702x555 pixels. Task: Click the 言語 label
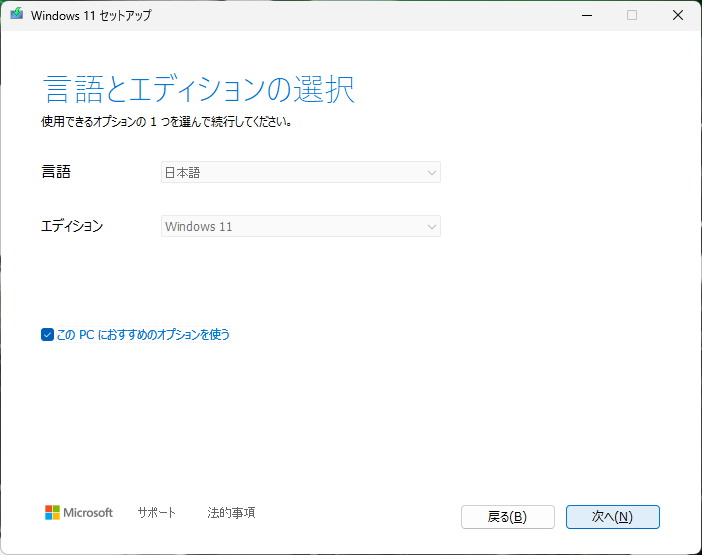56,171
